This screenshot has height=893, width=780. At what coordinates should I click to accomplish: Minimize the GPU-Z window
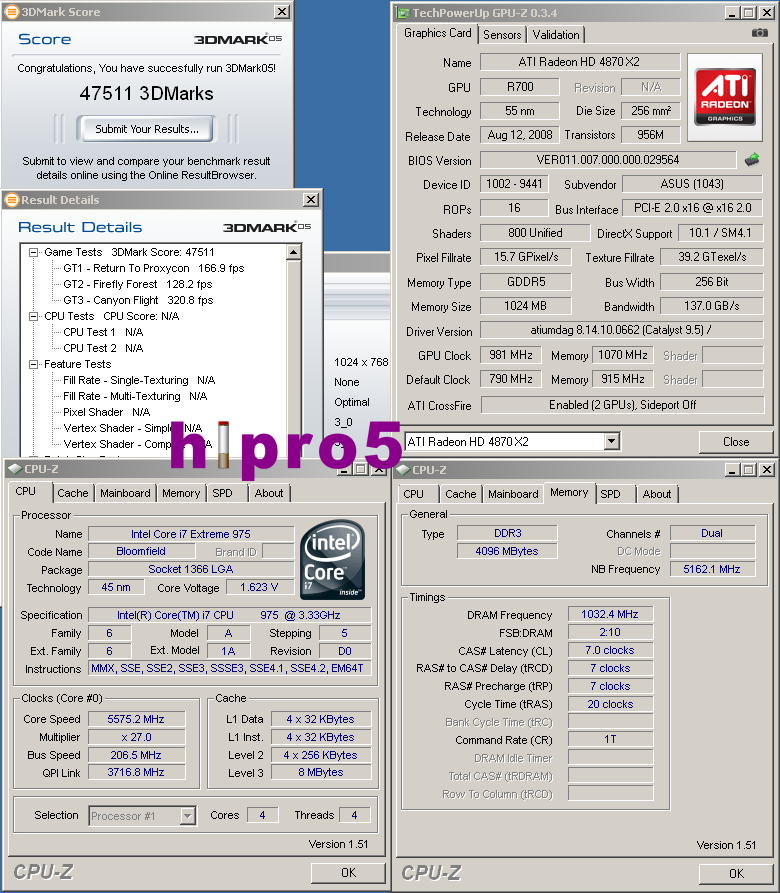coord(733,13)
